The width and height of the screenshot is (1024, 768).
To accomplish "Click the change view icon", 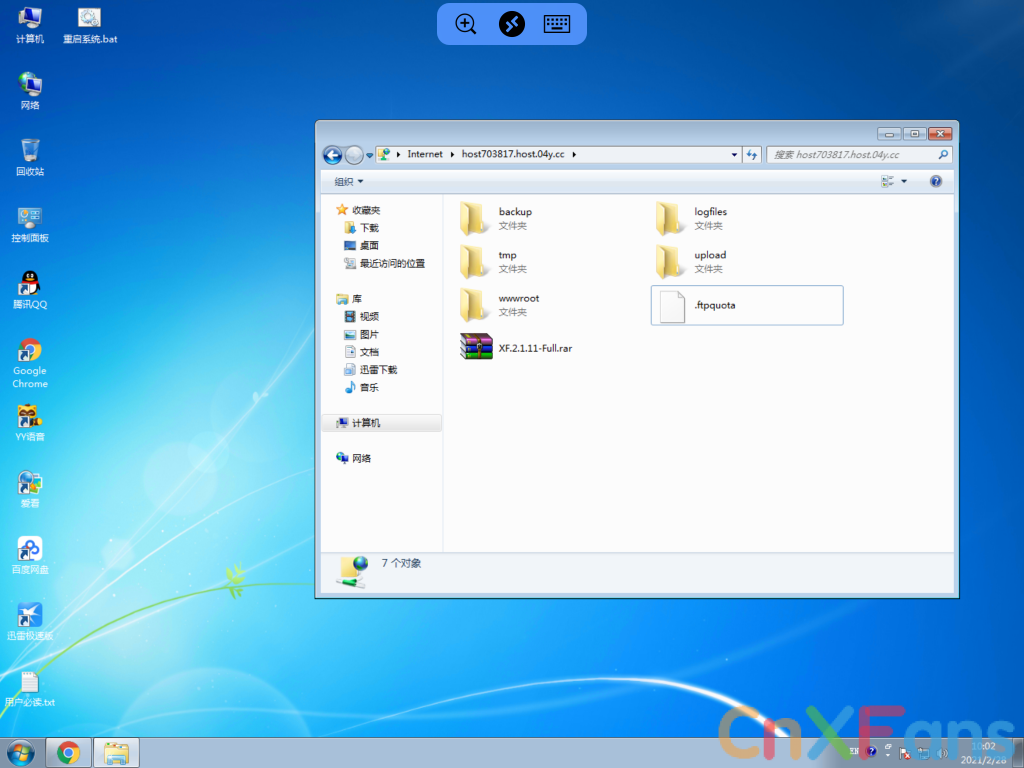I will coord(887,181).
